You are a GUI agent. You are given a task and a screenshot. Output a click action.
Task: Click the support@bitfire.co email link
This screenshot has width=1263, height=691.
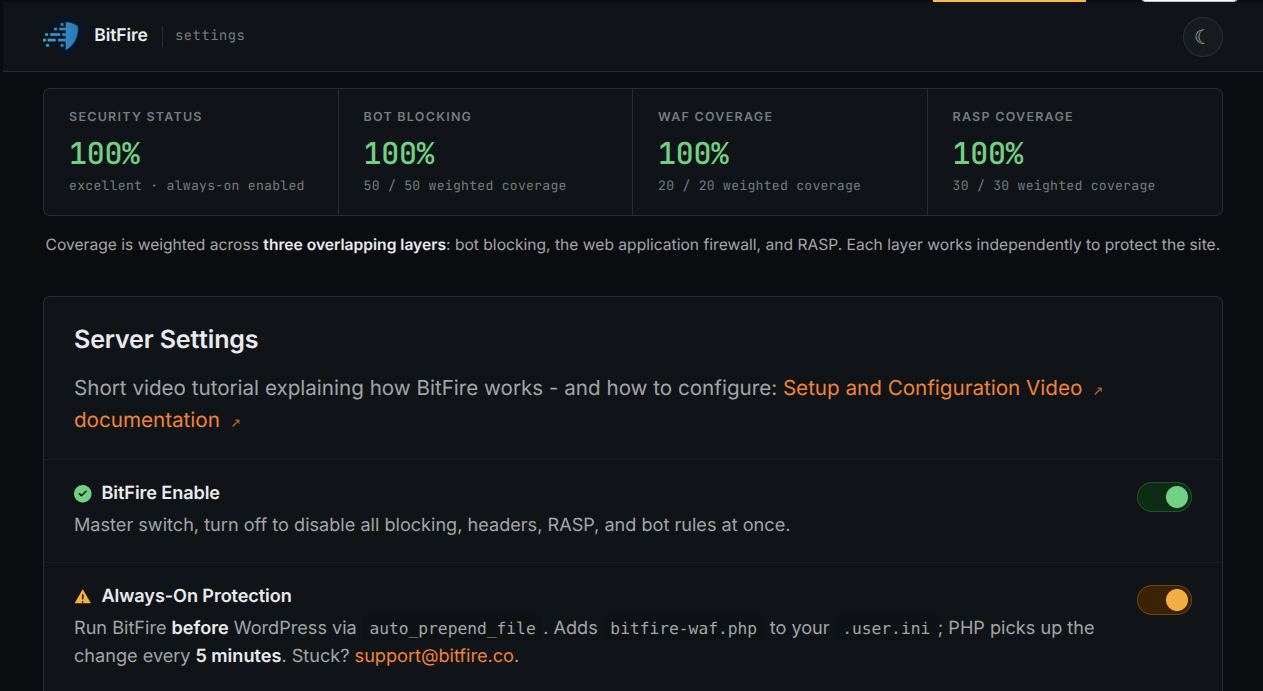tap(434, 657)
